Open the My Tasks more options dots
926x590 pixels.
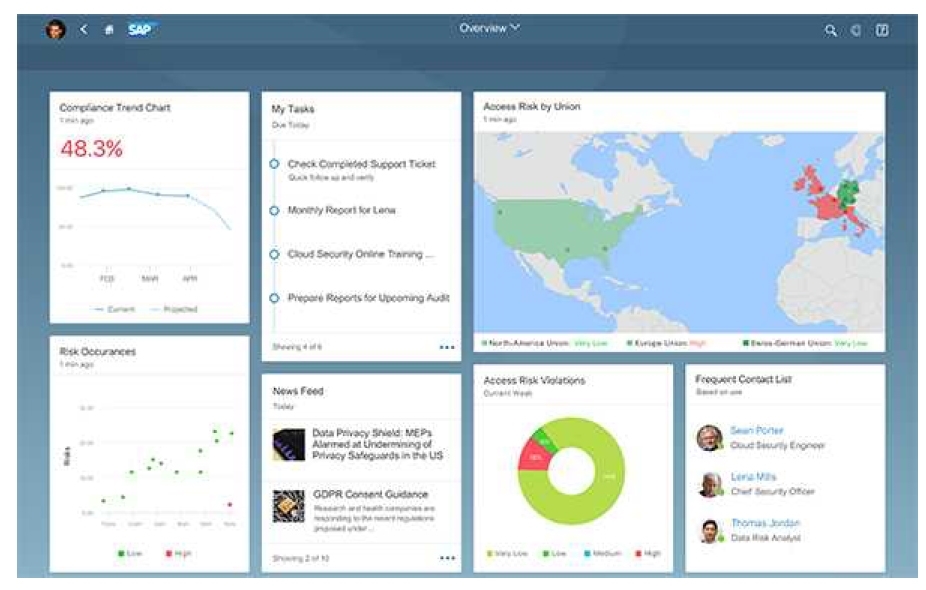pos(447,347)
